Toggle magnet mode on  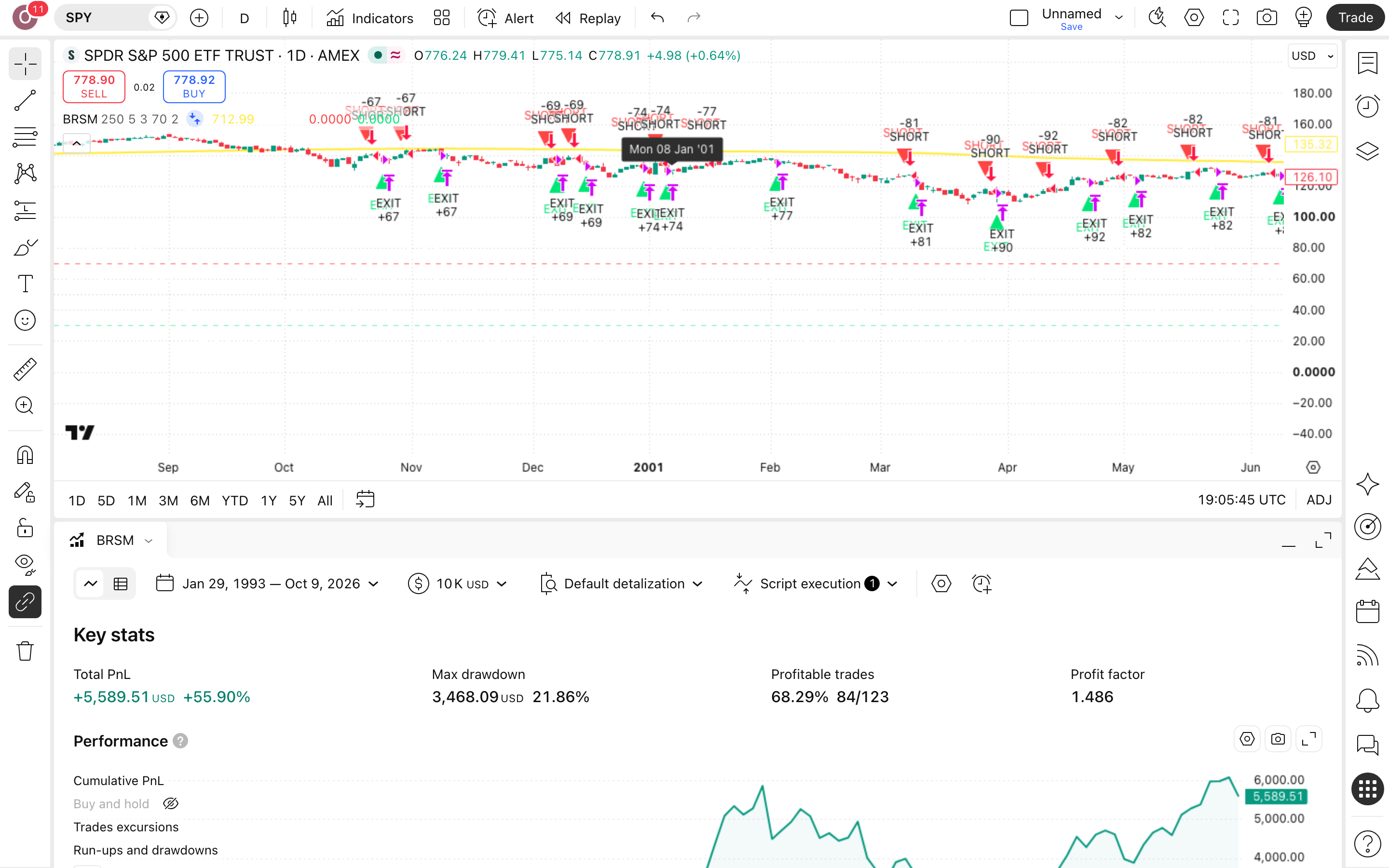coord(25,455)
